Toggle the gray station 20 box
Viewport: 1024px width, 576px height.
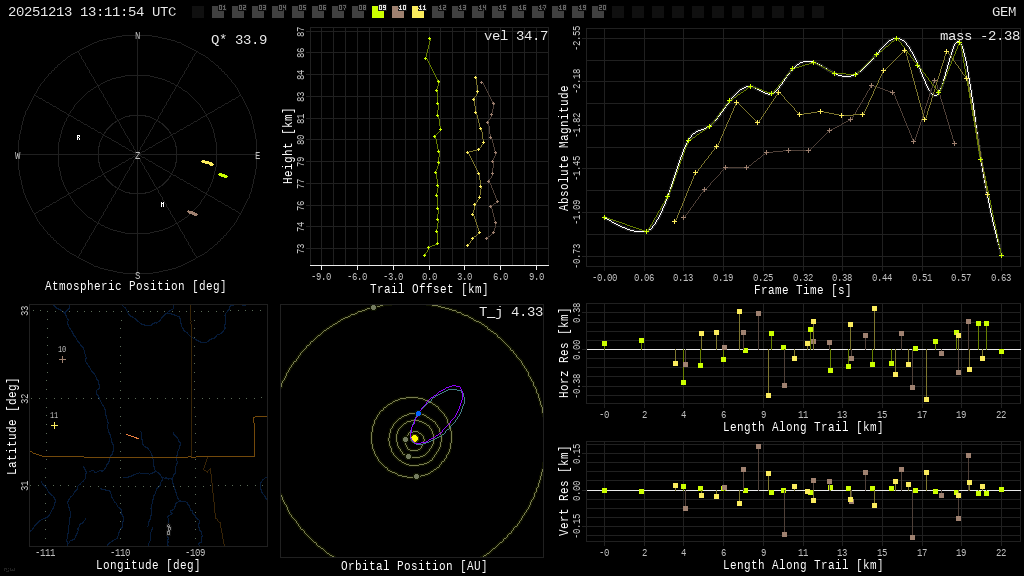click(598, 12)
